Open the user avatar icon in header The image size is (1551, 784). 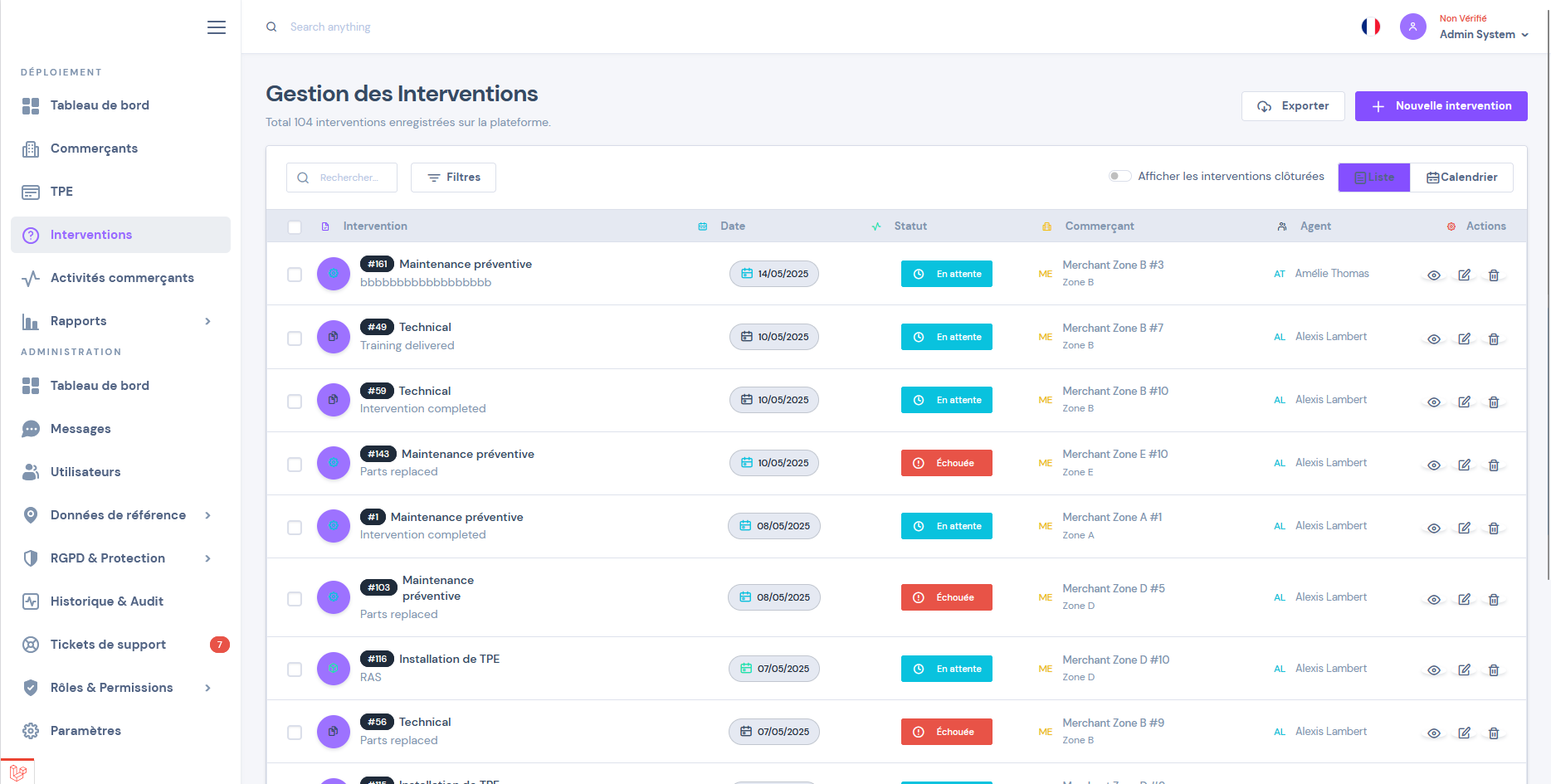coord(1412,27)
